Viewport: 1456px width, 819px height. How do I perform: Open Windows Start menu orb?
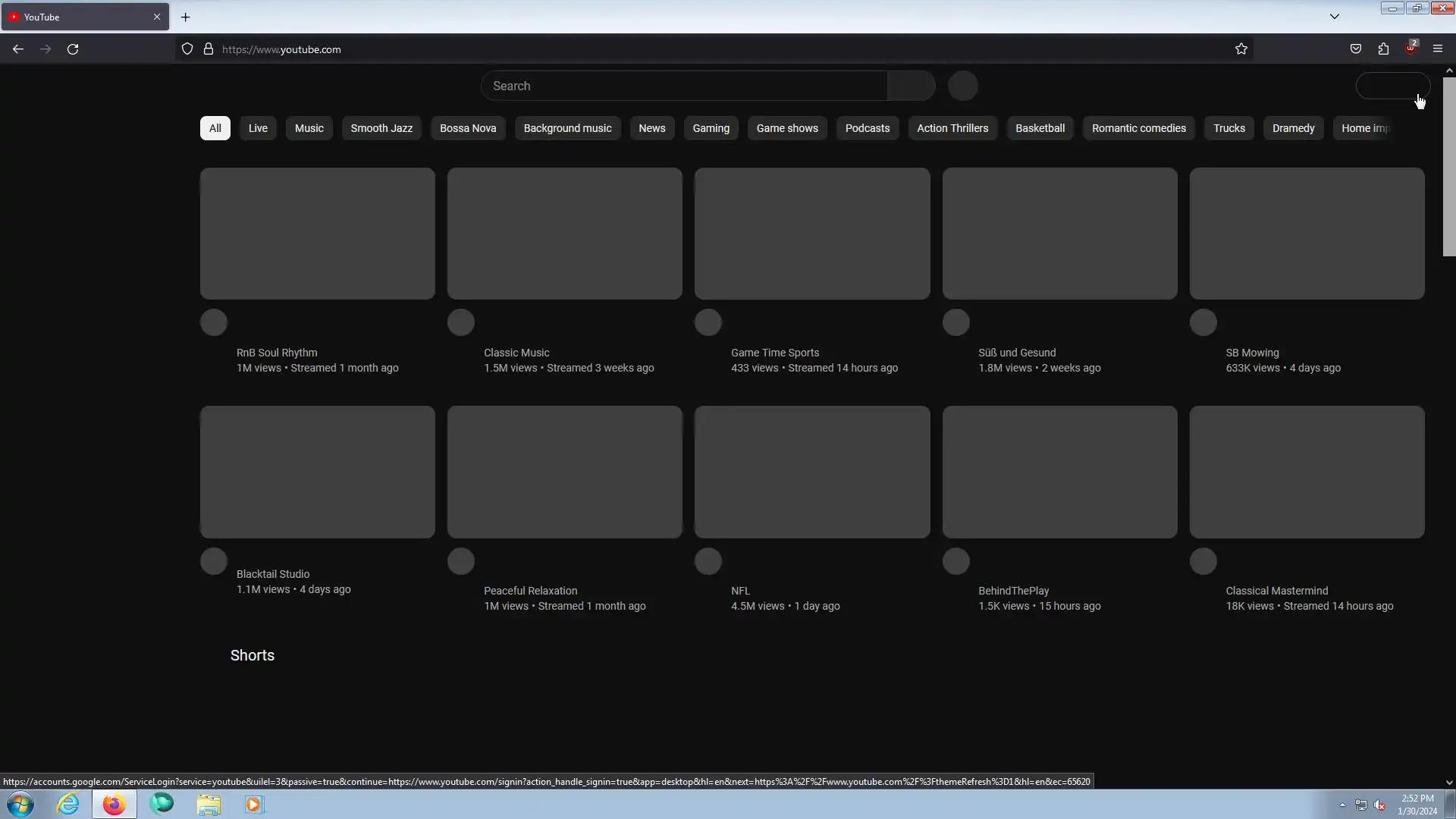(x=20, y=804)
